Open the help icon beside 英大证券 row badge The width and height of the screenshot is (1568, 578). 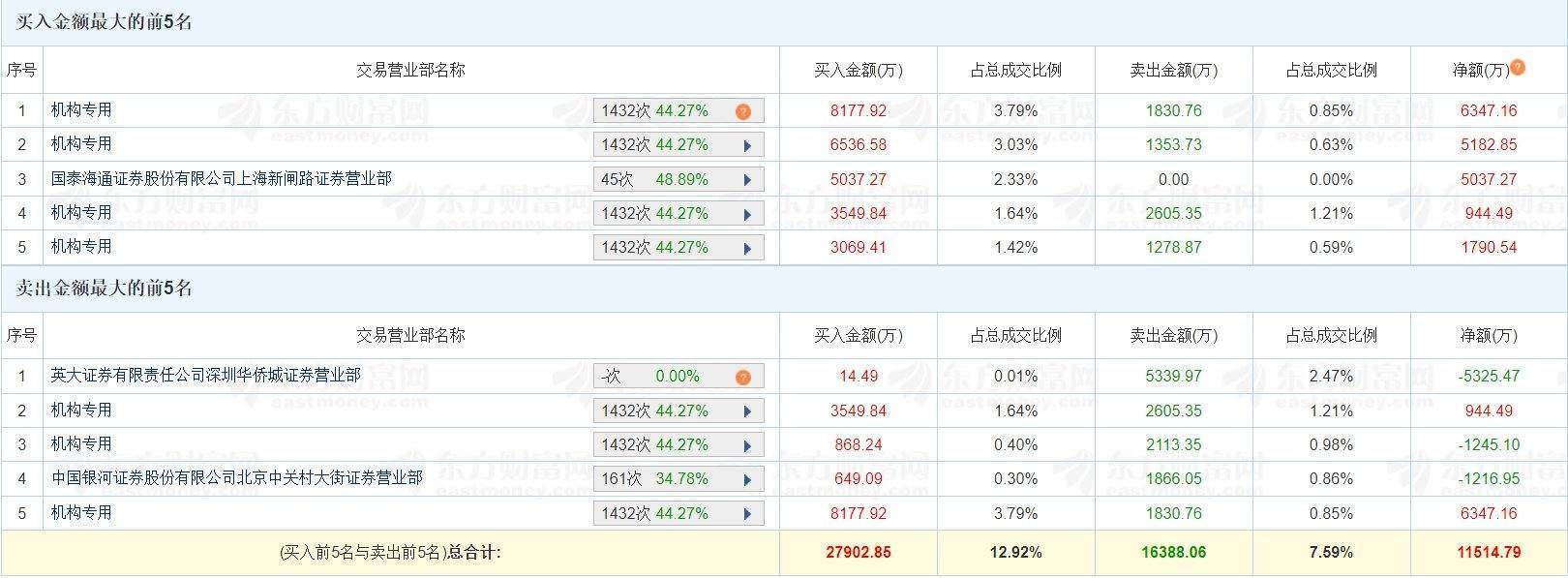pos(742,376)
